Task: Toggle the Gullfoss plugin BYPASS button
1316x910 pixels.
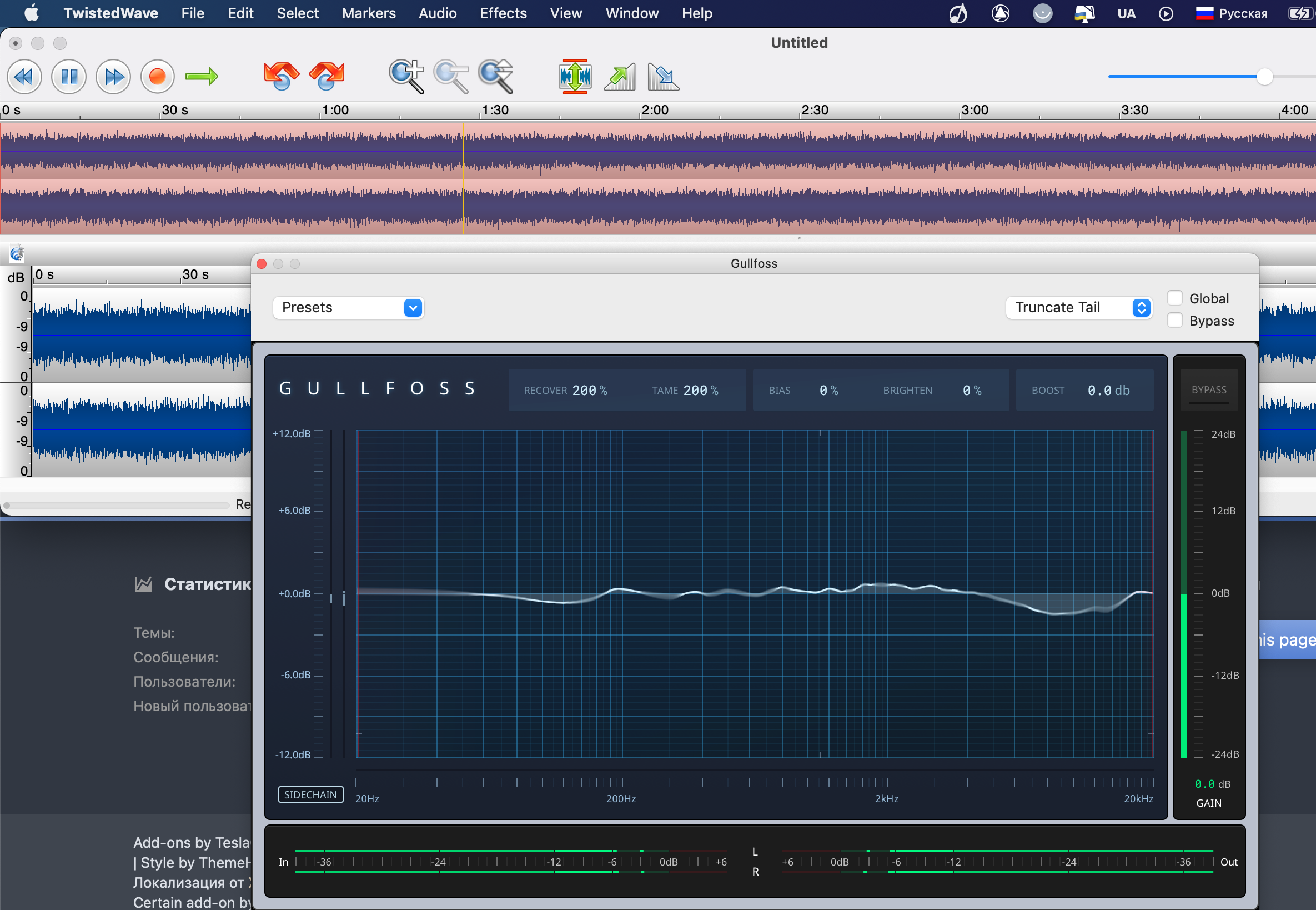Action: (x=1208, y=390)
